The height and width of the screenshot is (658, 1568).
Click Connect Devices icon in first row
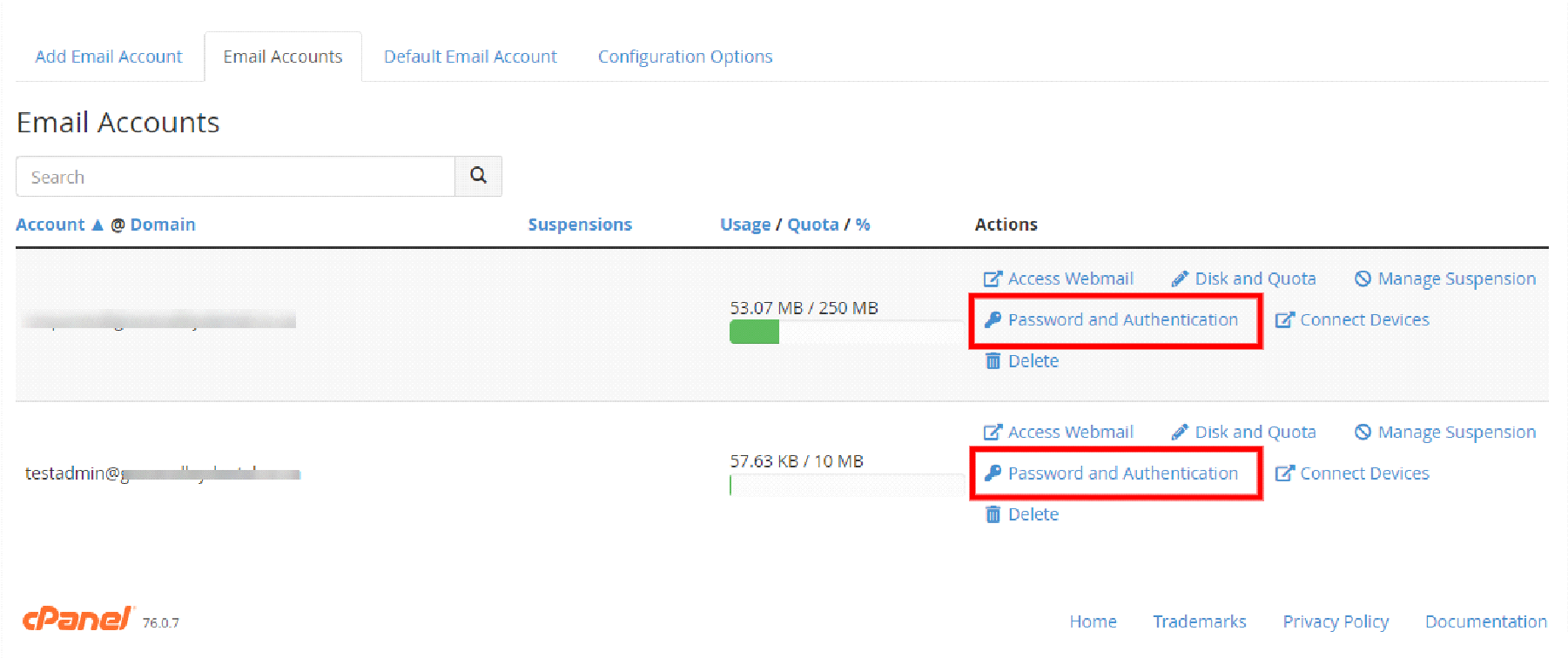coord(1284,319)
